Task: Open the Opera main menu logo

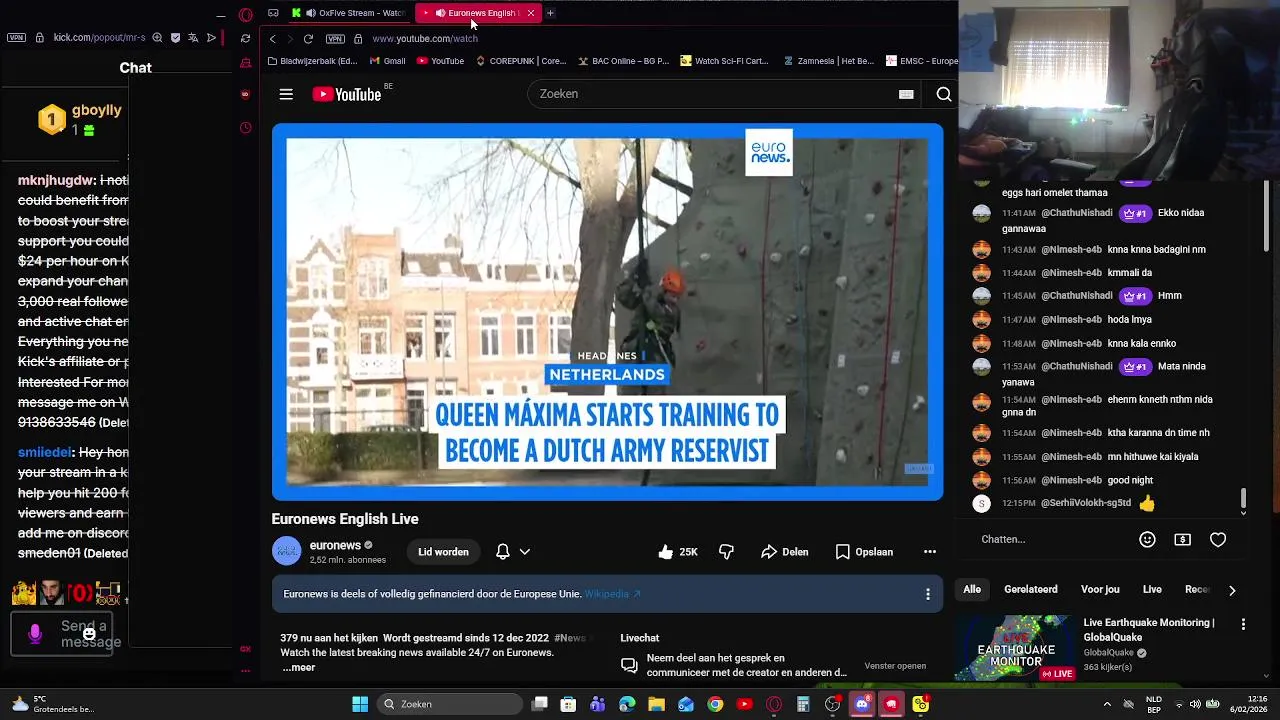Action: point(246,15)
